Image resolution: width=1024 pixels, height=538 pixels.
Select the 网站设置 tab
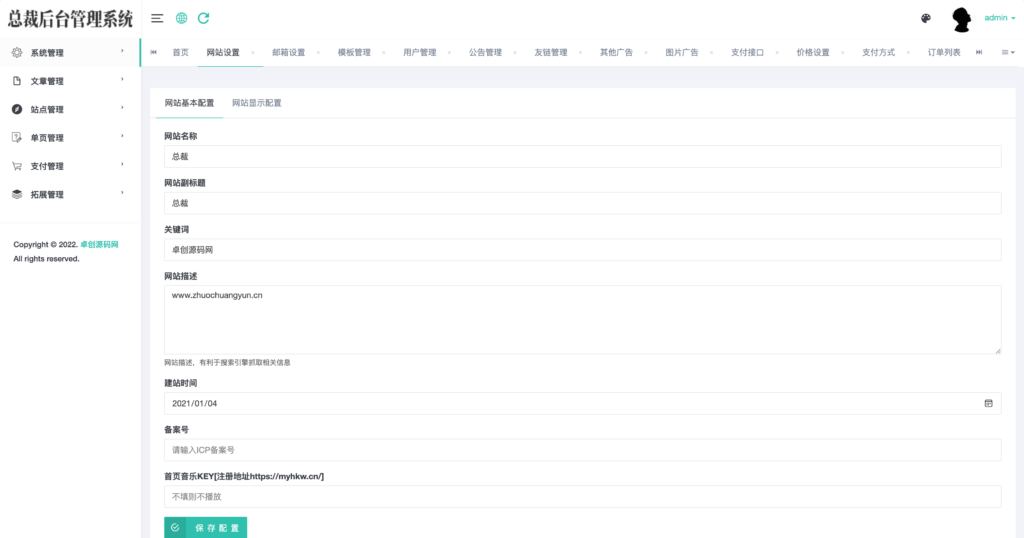pos(223,52)
